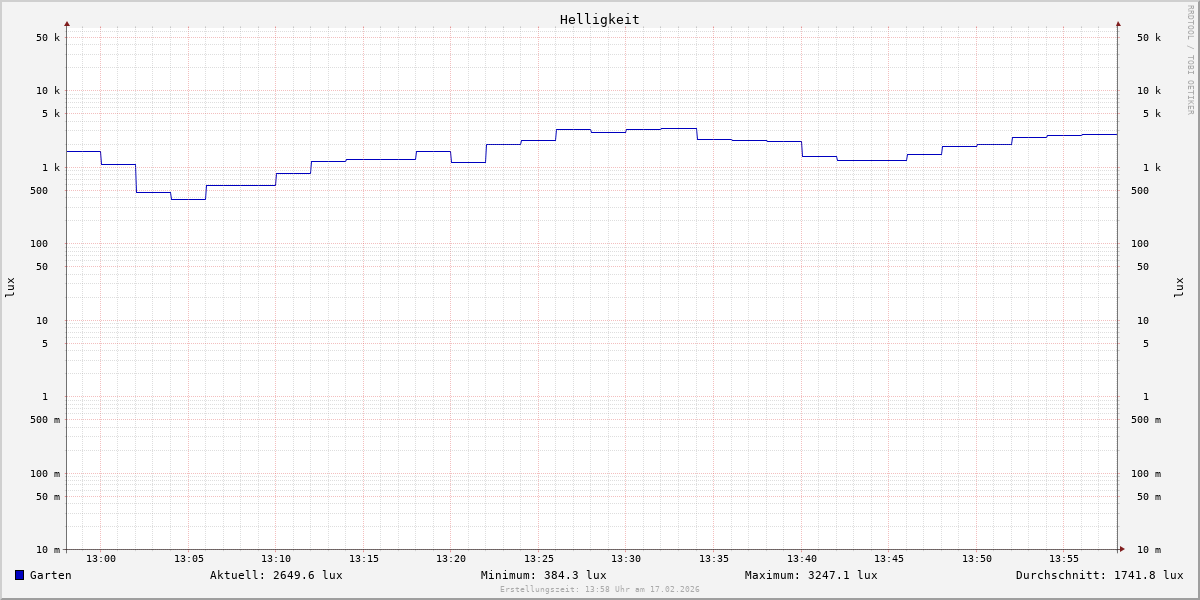The width and height of the screenshot is (1200, 600).
Task: Click the Minimum 384.3 lux statistic
Action: tap(543, 575)
